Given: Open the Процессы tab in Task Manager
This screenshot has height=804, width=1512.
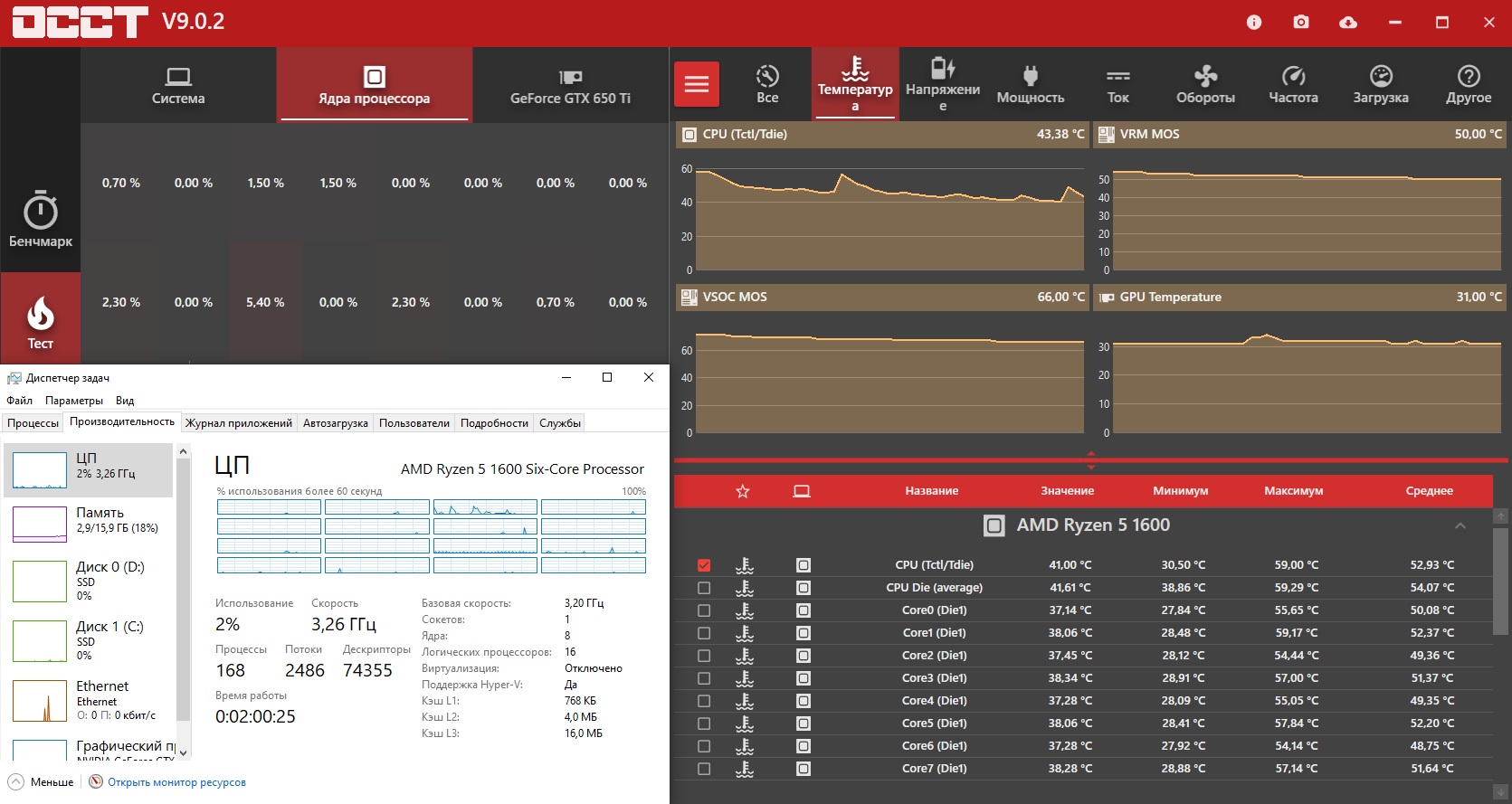Looking at the screenshot, I should [x=33, y=423].
